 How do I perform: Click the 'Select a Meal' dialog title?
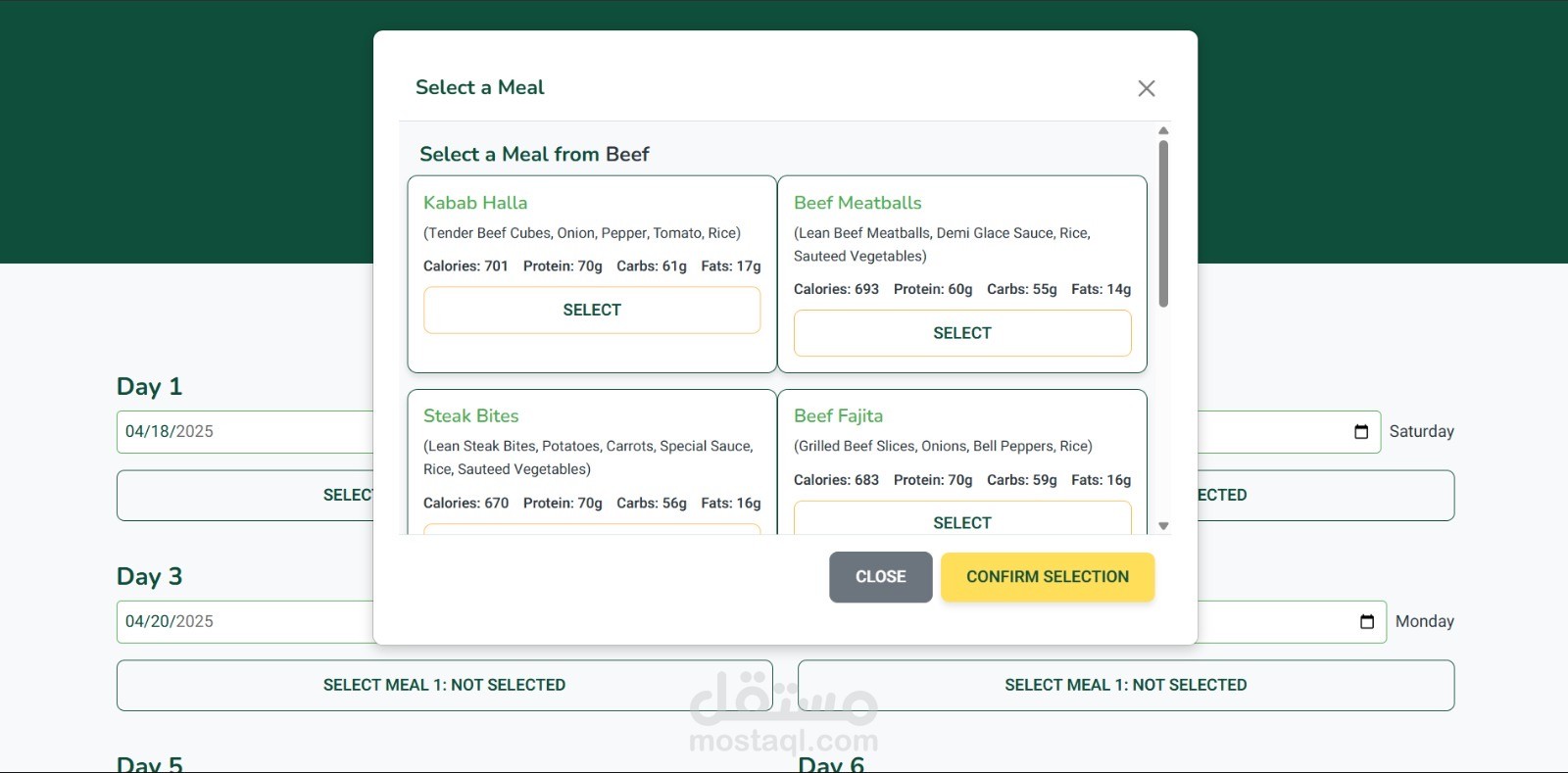click(x=480, y=87)
